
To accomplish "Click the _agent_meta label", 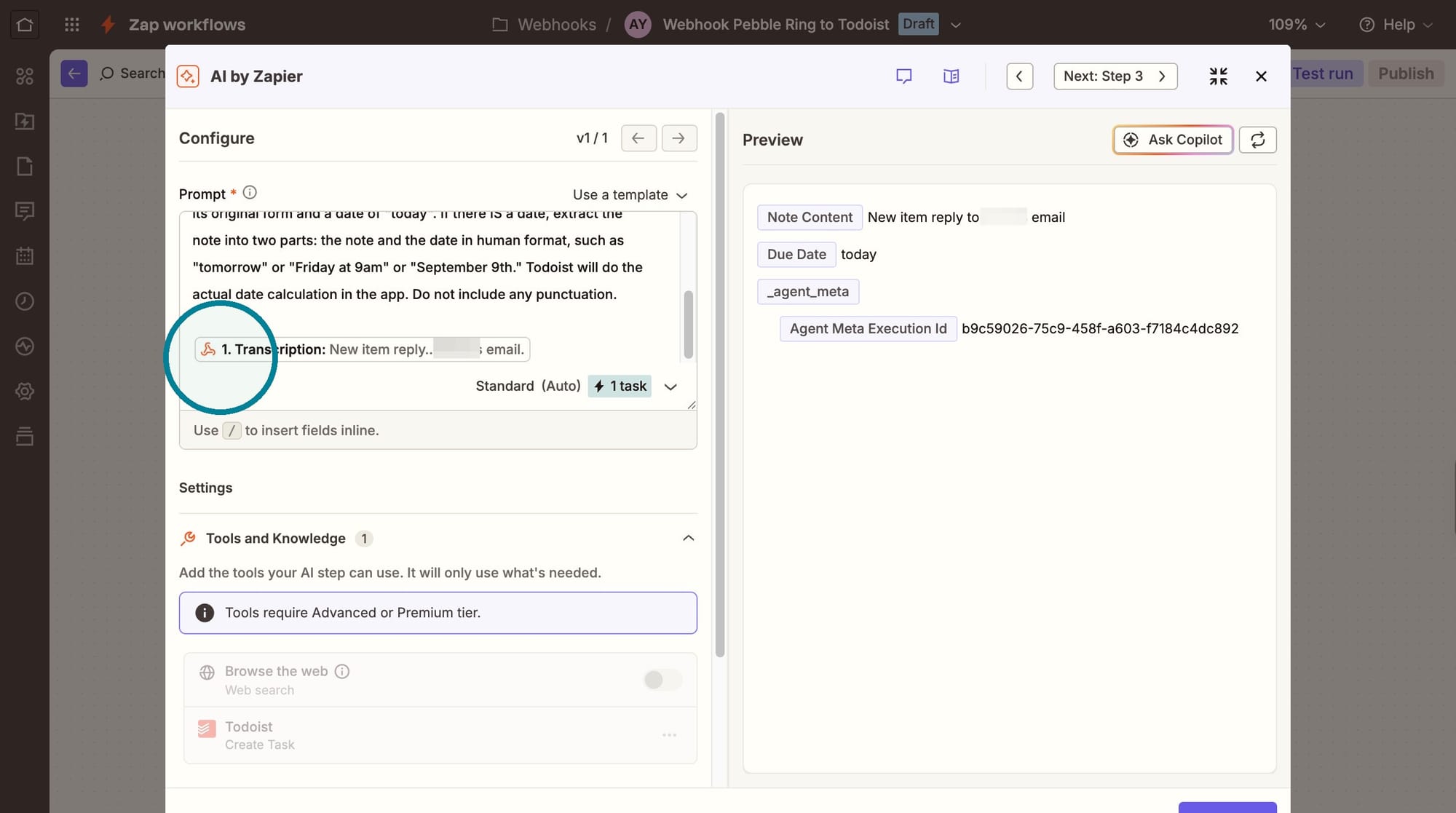I will (808, 291).
